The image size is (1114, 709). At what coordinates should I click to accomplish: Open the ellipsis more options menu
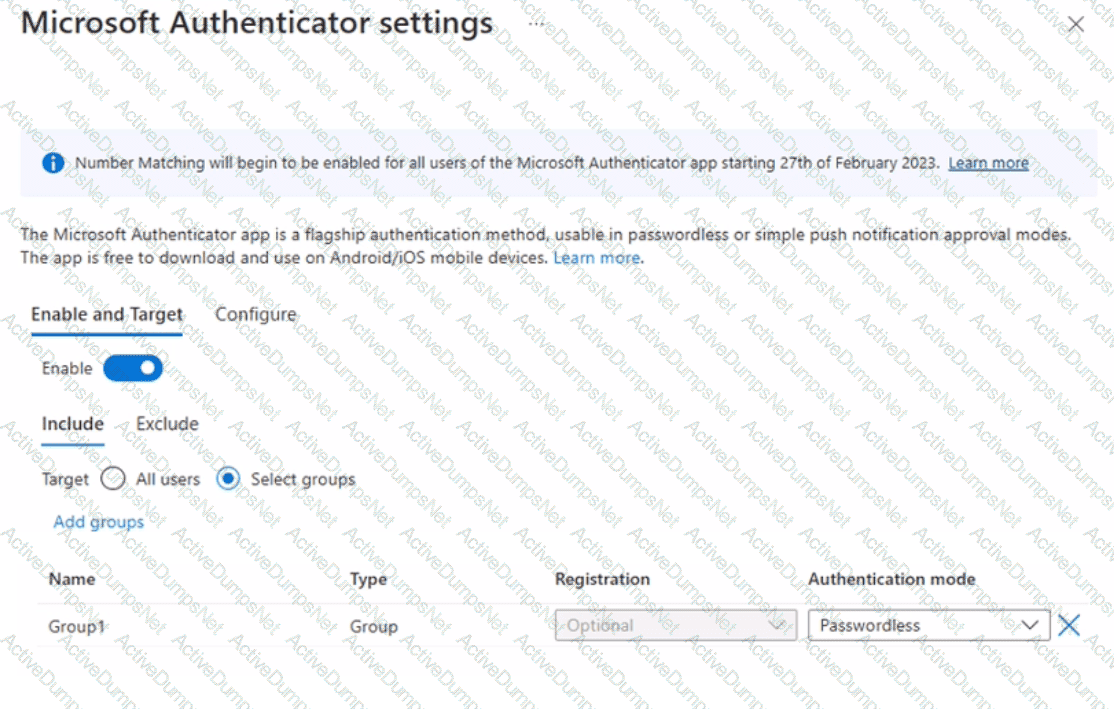coord(536,23)
